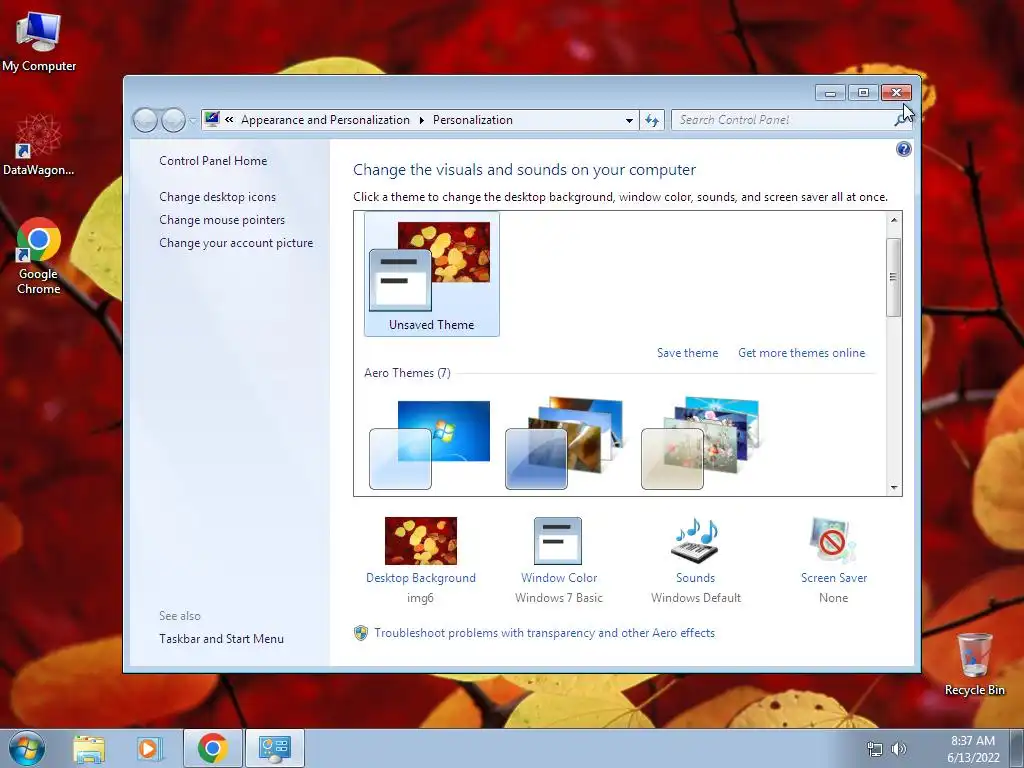Click Get more themes online
Image resolution: width=1024 pixels, height=768 pixels.
[801, 353]
